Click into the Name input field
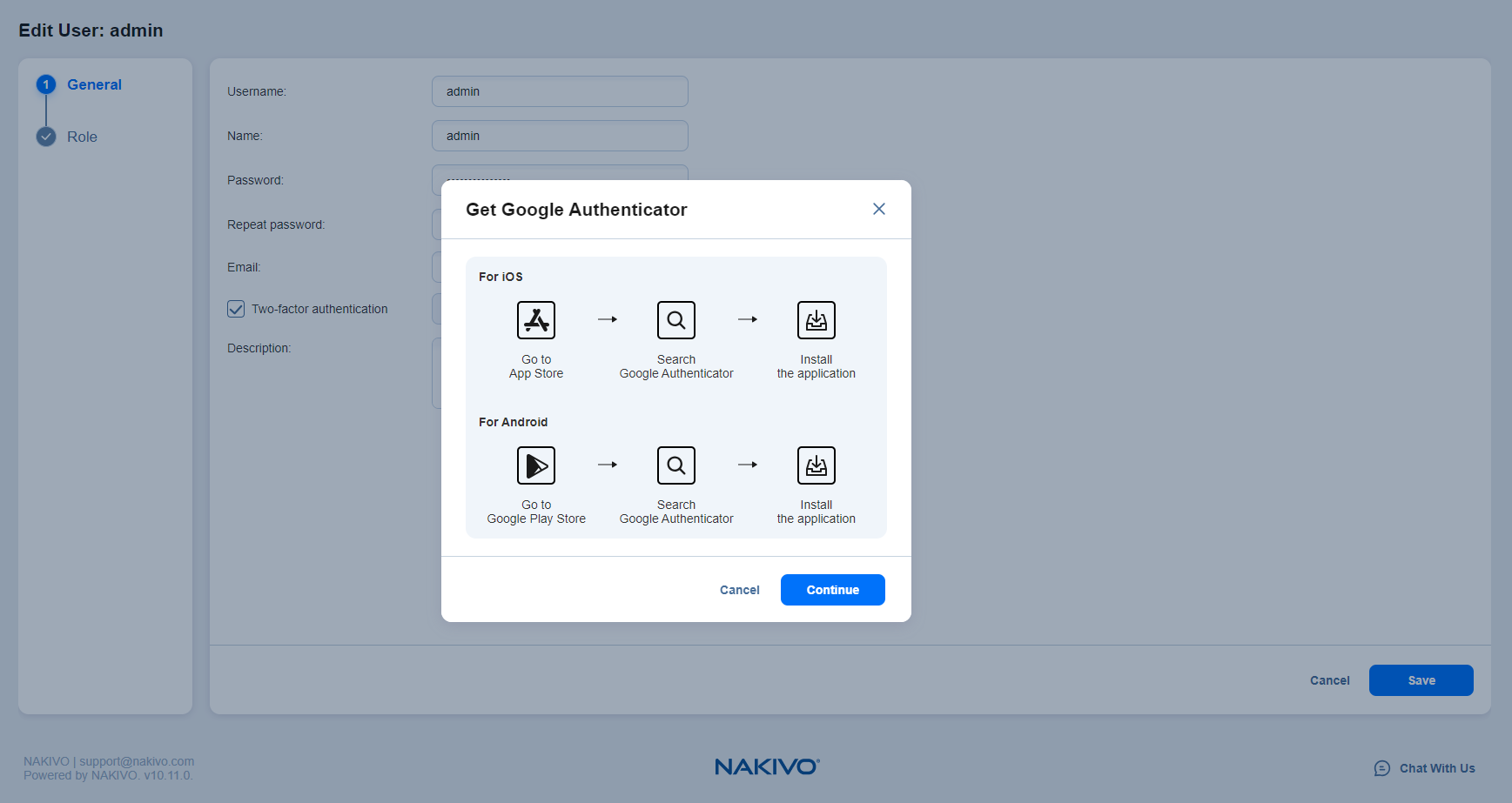 [560, 136]
